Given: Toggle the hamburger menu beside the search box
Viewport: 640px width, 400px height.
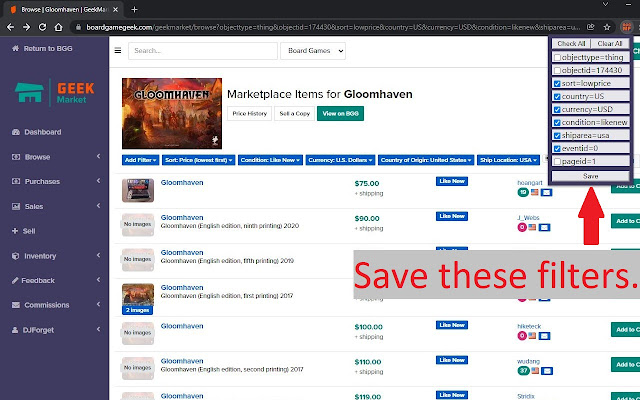Looking at the screenshot, I should pyautogui.click(x=118, y=51).
